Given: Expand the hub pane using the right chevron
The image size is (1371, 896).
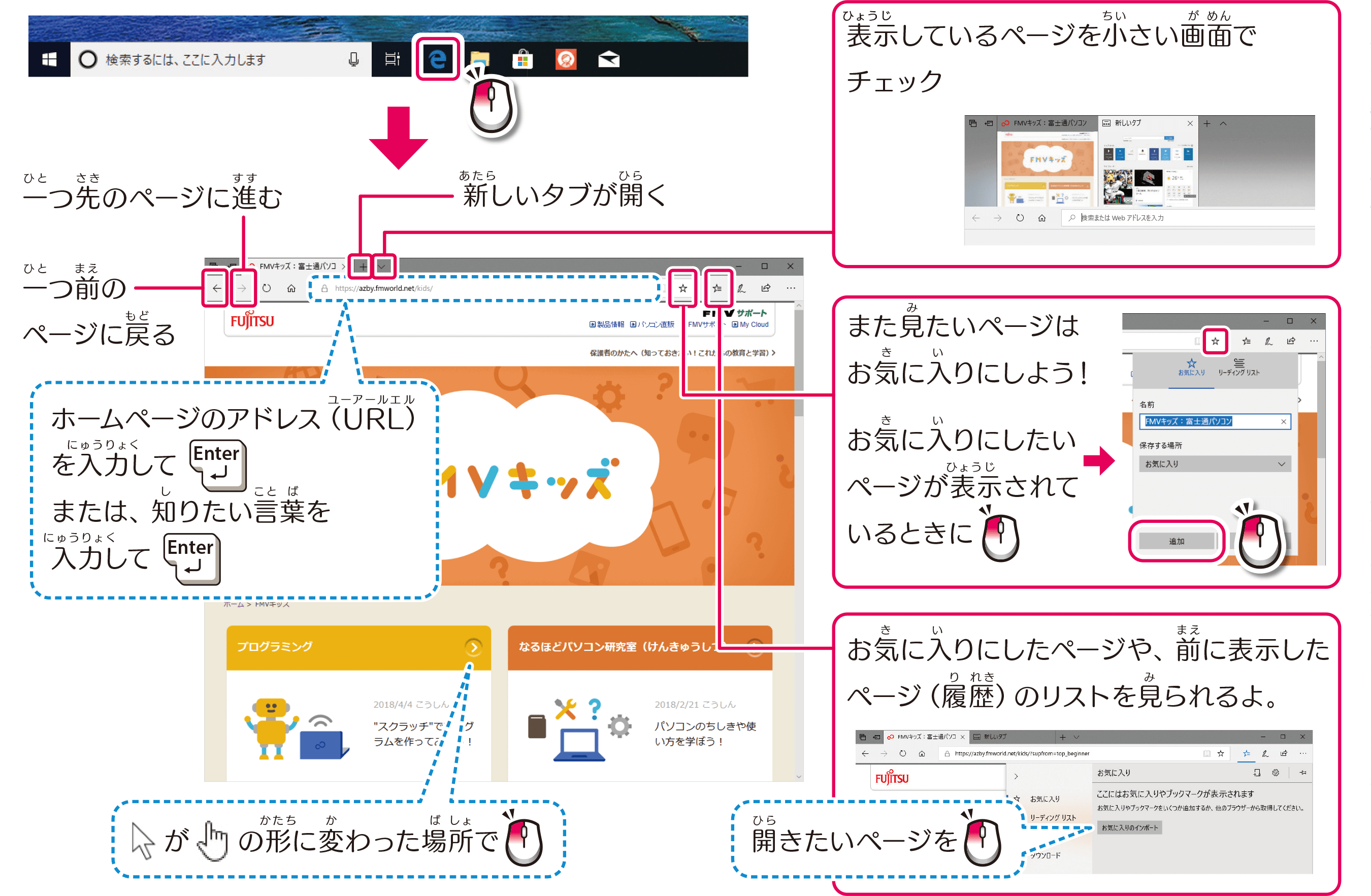Looking at the screenshot, I should tap(1016, 776).
